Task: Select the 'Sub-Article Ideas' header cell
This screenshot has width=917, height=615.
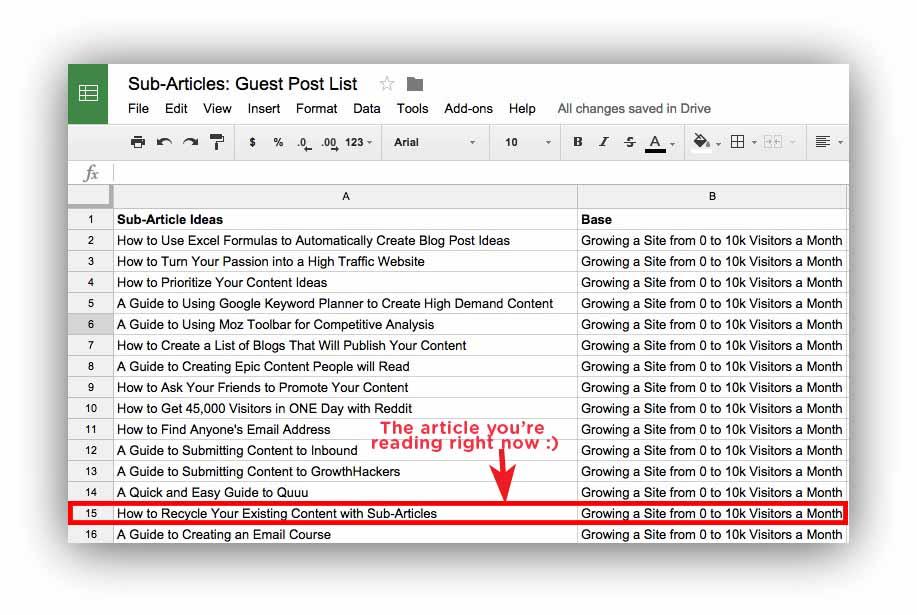Action: pyautogui.click(x=346, y=219)
